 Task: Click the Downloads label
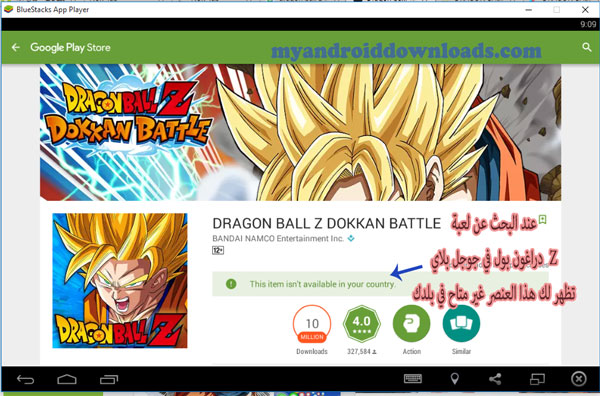tap(312, 351)
